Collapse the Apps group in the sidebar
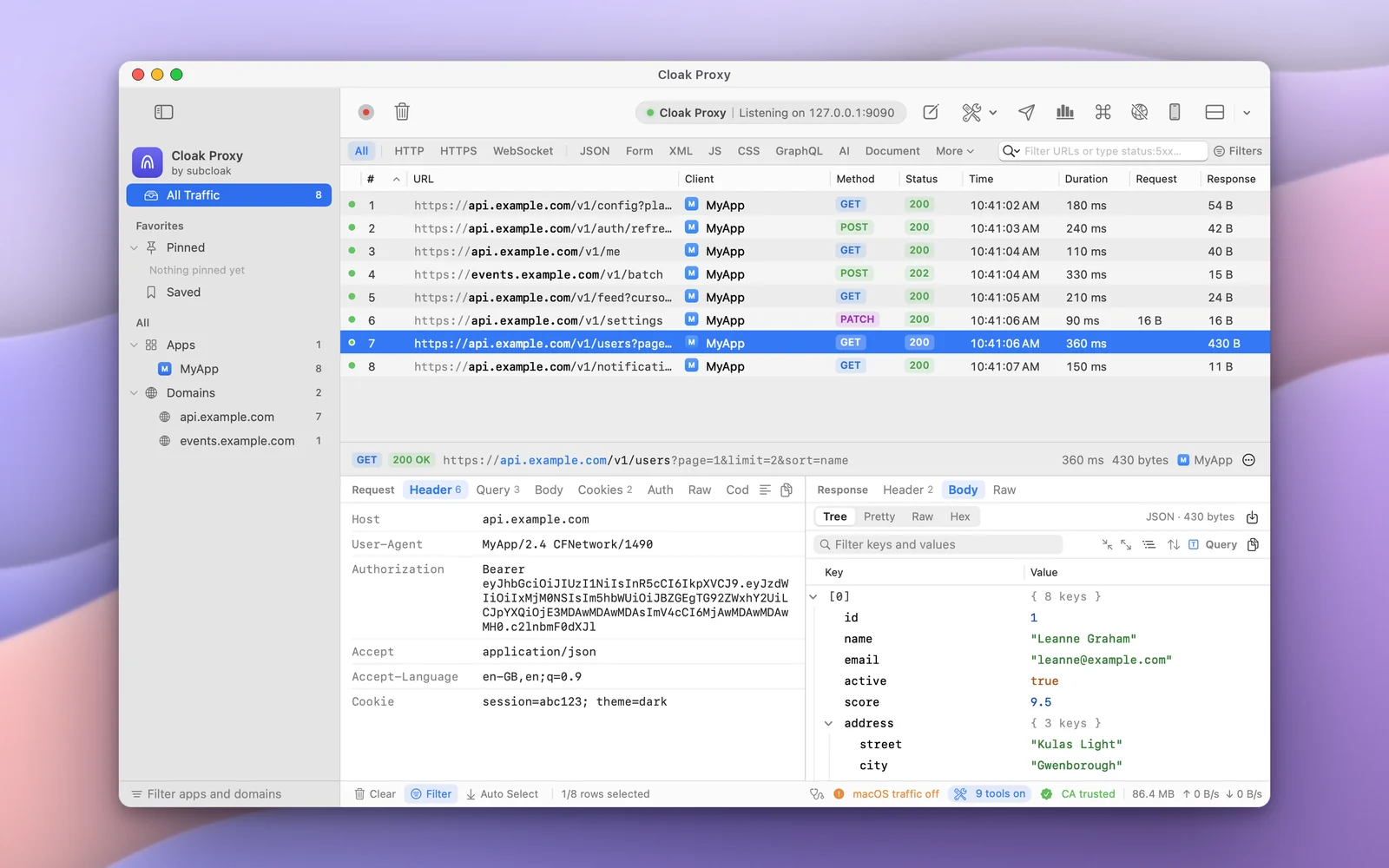 (x=134, y=345)
